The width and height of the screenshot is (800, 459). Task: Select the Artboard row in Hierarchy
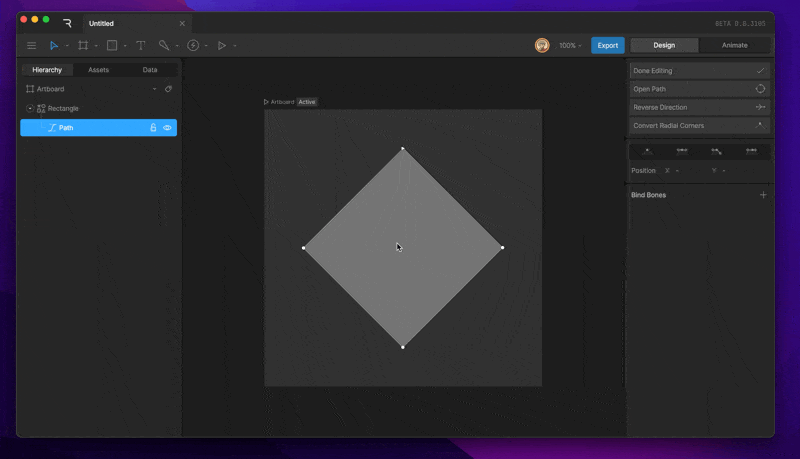click(98, 89)
